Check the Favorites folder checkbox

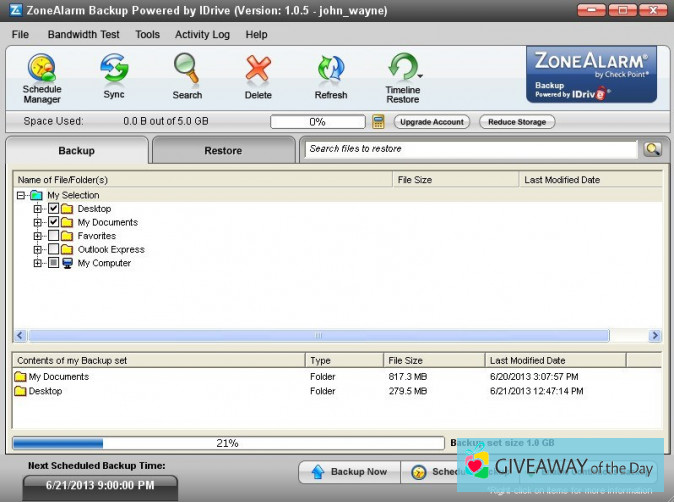point(54,236)
